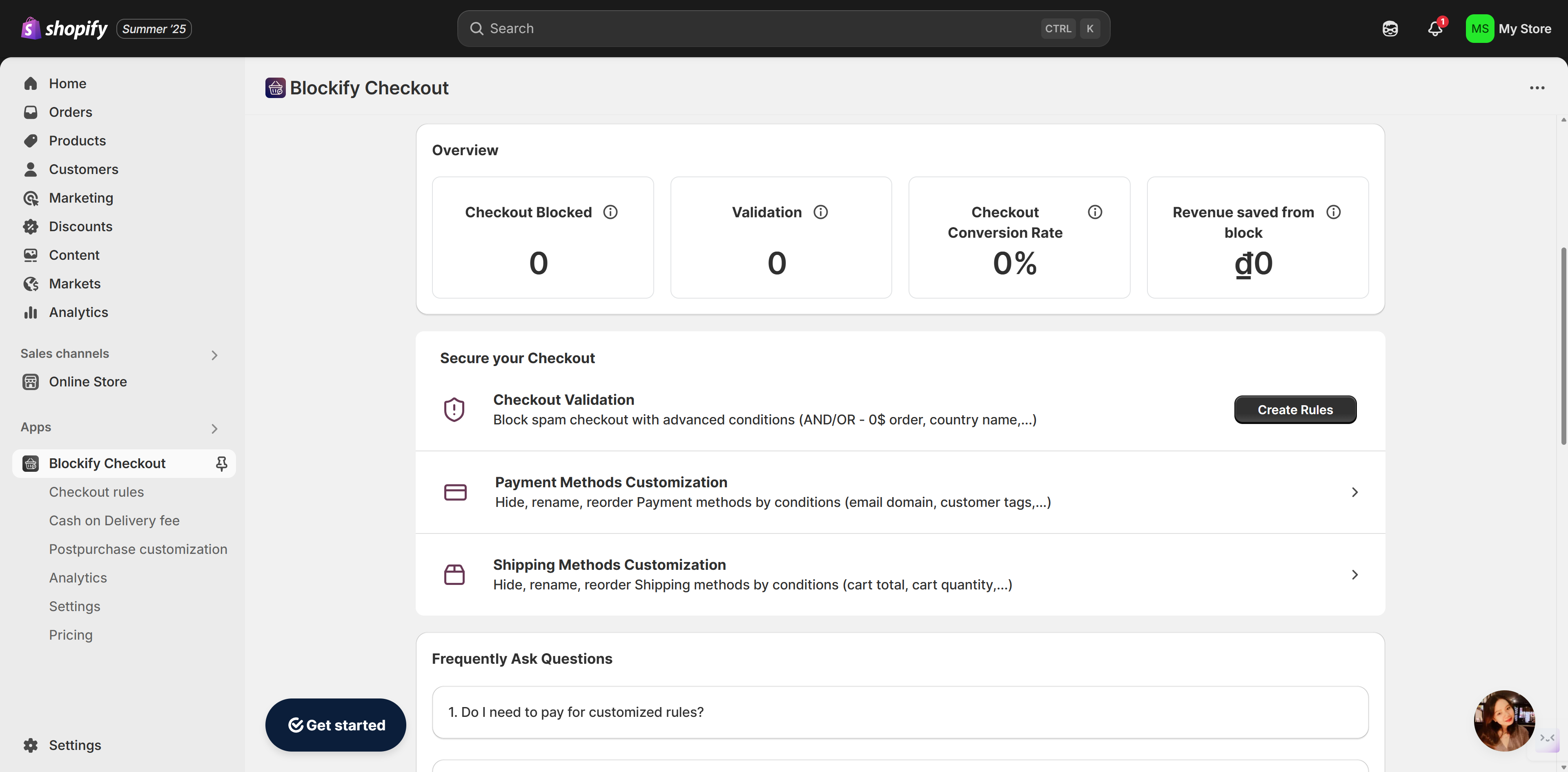Image resolution: width=1568 pixels, height=772 pixels.
Task: Show info for Checkout Blocked
Action: coord(610,212)
